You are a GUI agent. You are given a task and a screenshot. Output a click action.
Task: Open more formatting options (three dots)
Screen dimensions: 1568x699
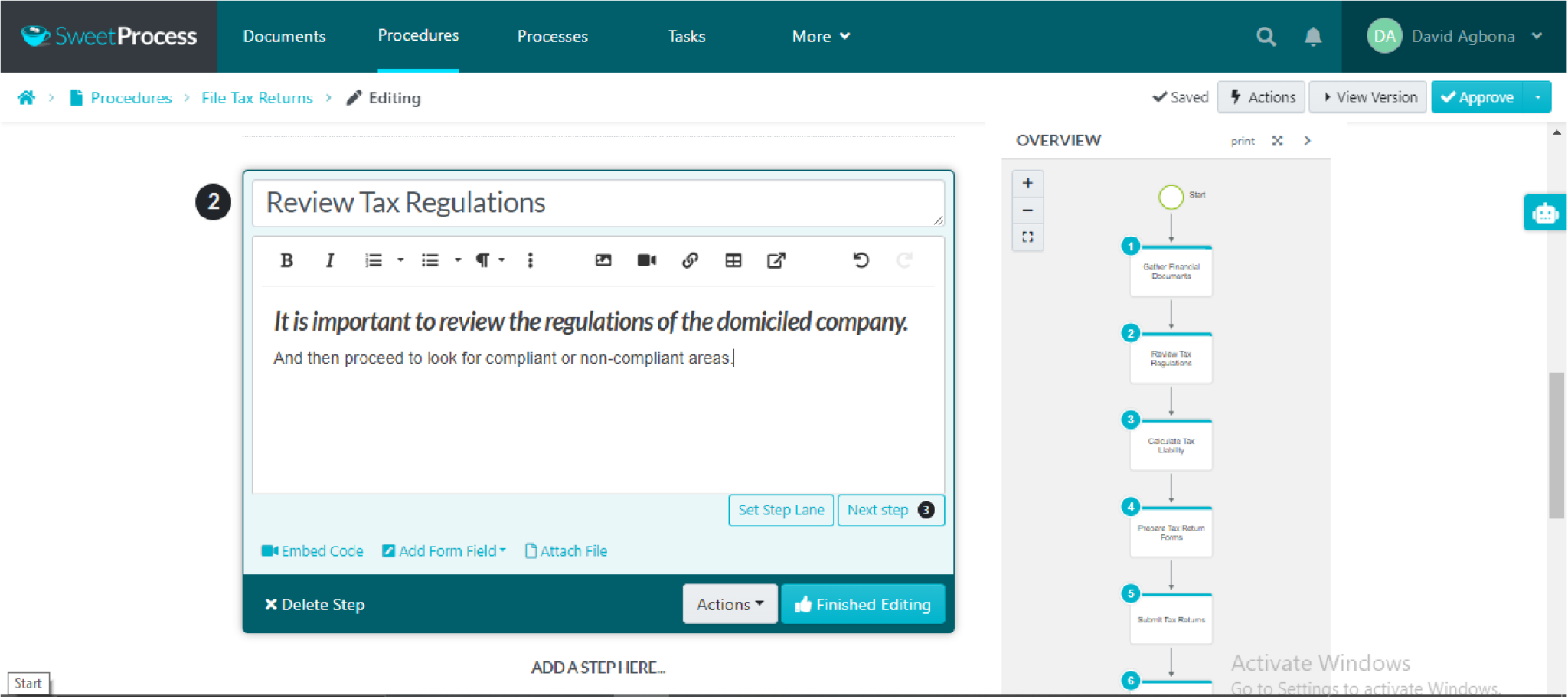click(x=530, y=261)
